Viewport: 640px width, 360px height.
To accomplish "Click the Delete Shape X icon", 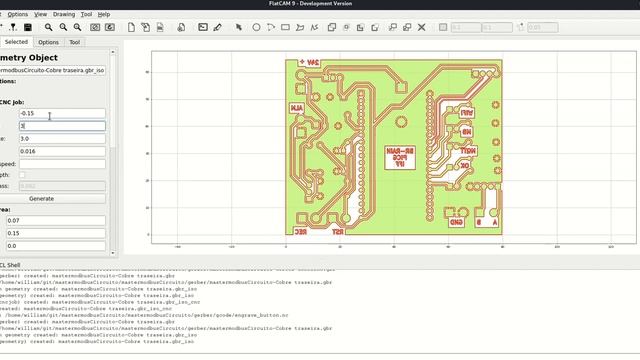I will coord(422,27).
